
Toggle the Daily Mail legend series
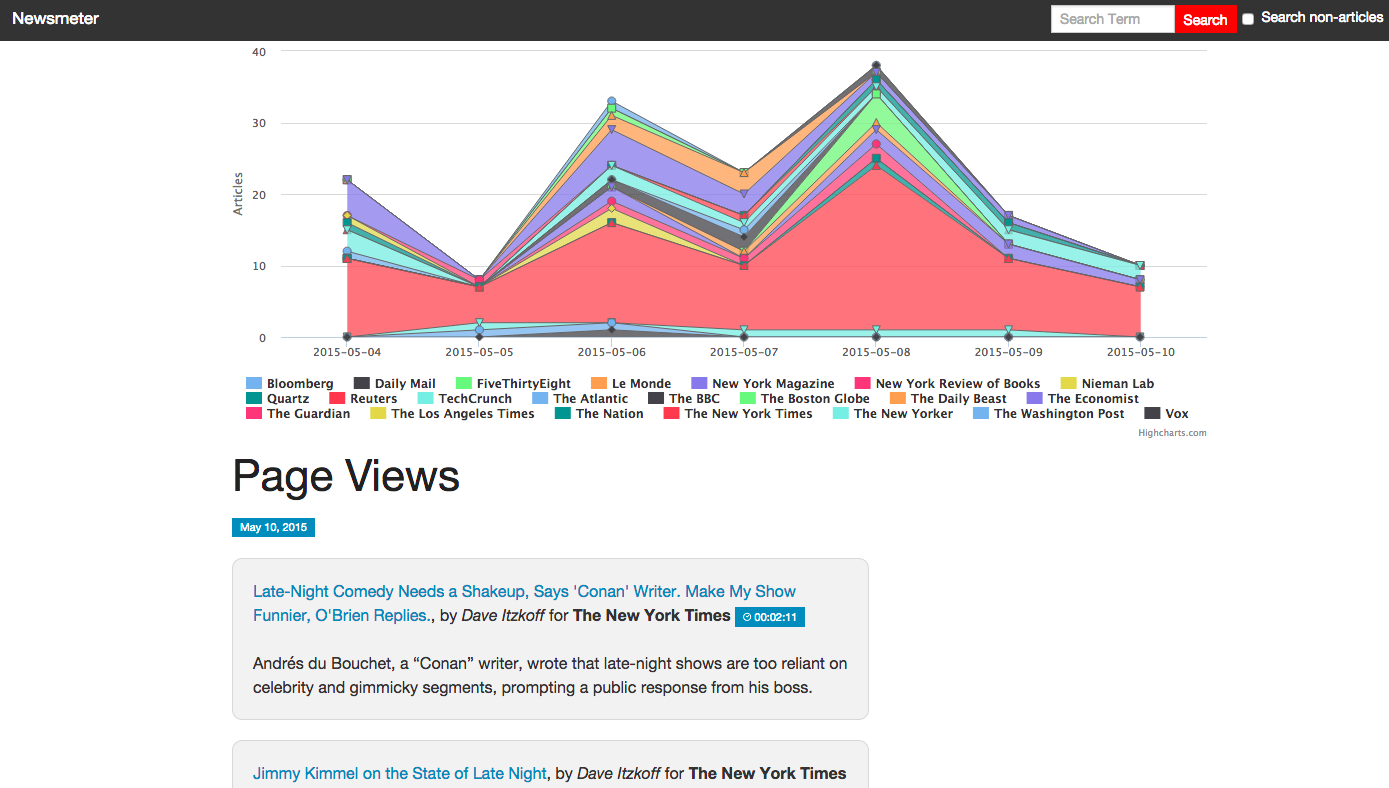(394, 384)
